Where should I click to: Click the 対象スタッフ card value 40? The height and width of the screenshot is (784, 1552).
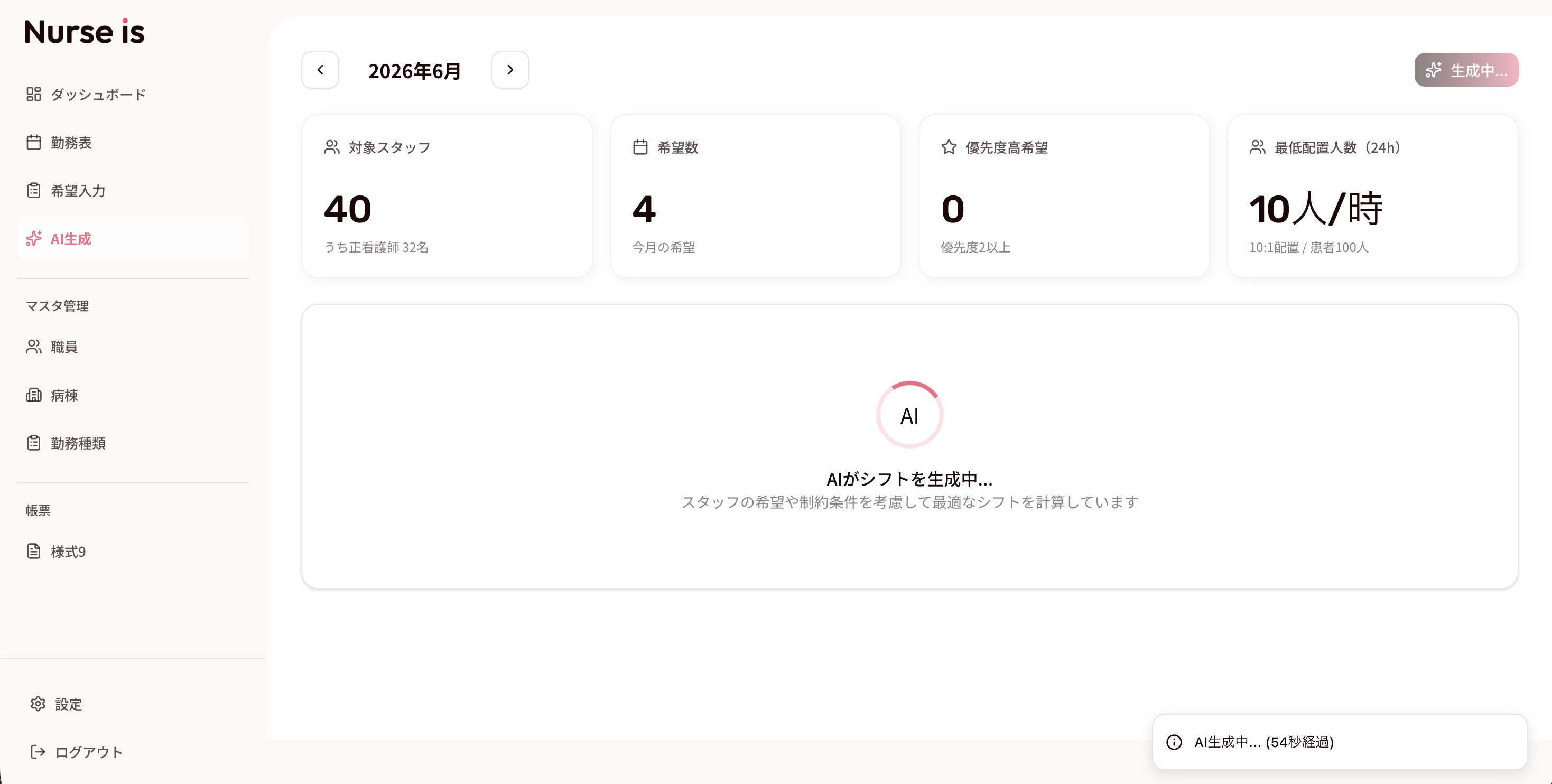tap(348, 209)
